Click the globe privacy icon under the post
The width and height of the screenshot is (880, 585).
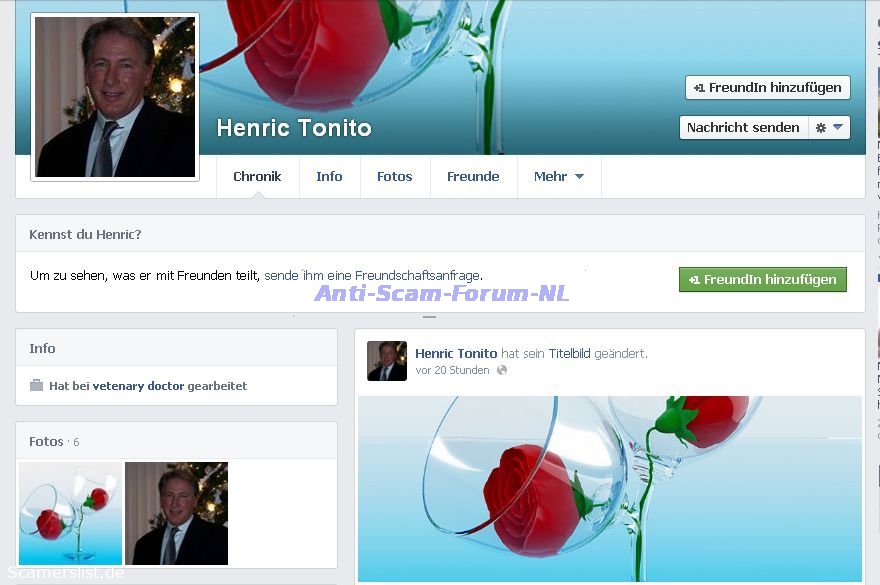click(502, 370)
